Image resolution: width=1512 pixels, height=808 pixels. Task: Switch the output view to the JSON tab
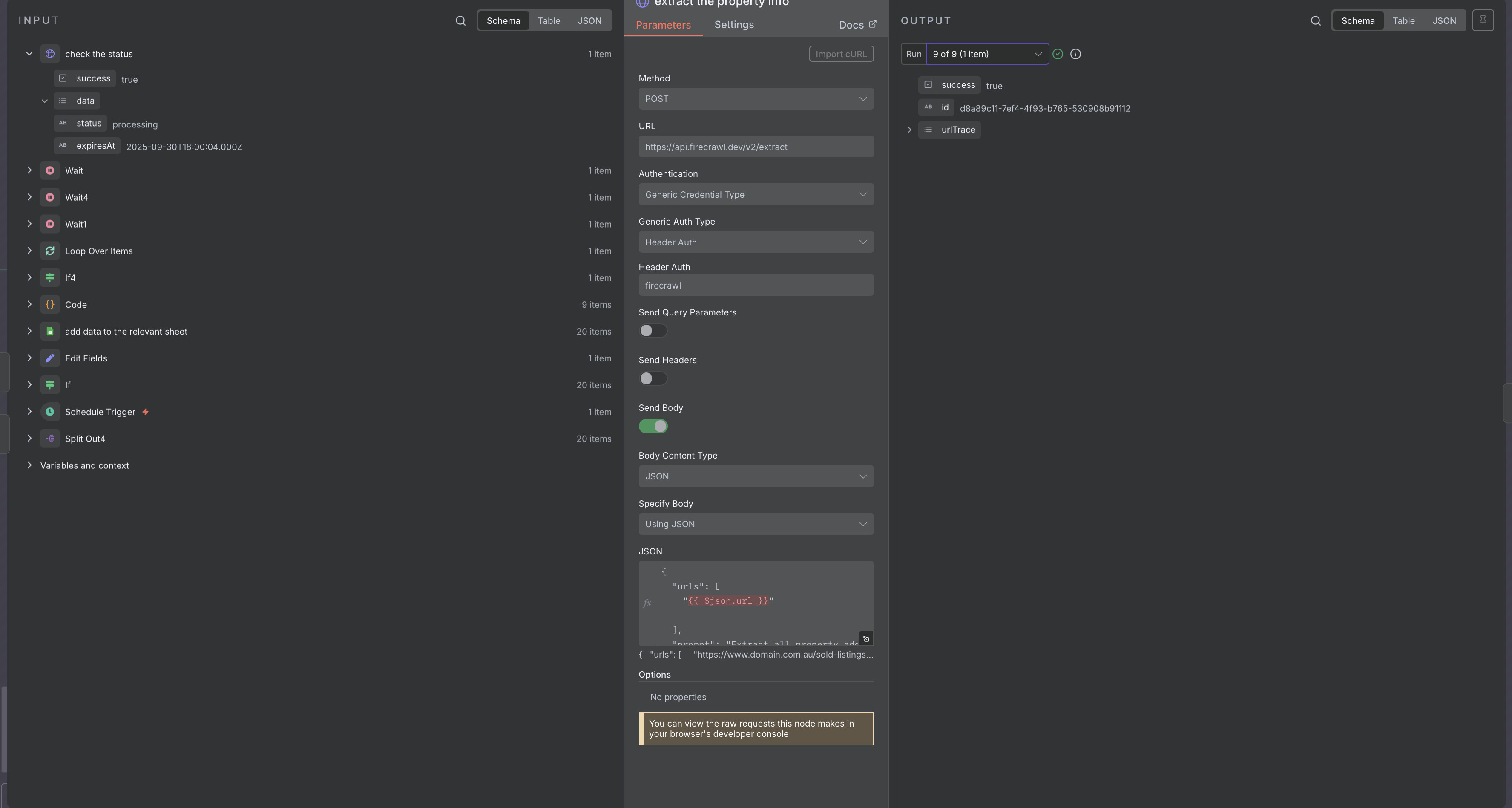click(x=1443, y=21)
